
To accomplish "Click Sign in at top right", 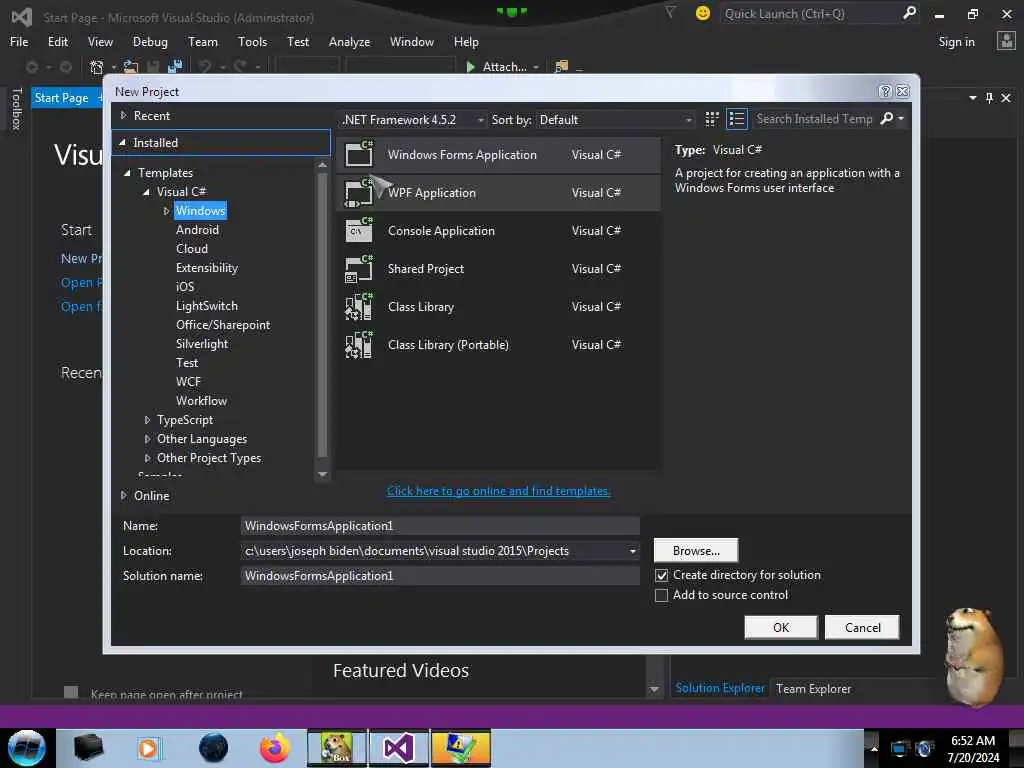I will [956, 42].
